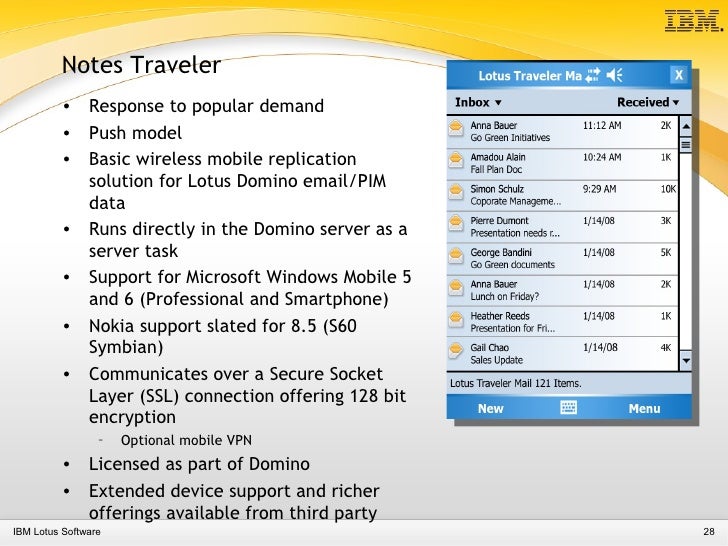This screenshot has width=728, height=546.
Task: Click envelope icon for Go Green Initiatives email
Action: 456,129
